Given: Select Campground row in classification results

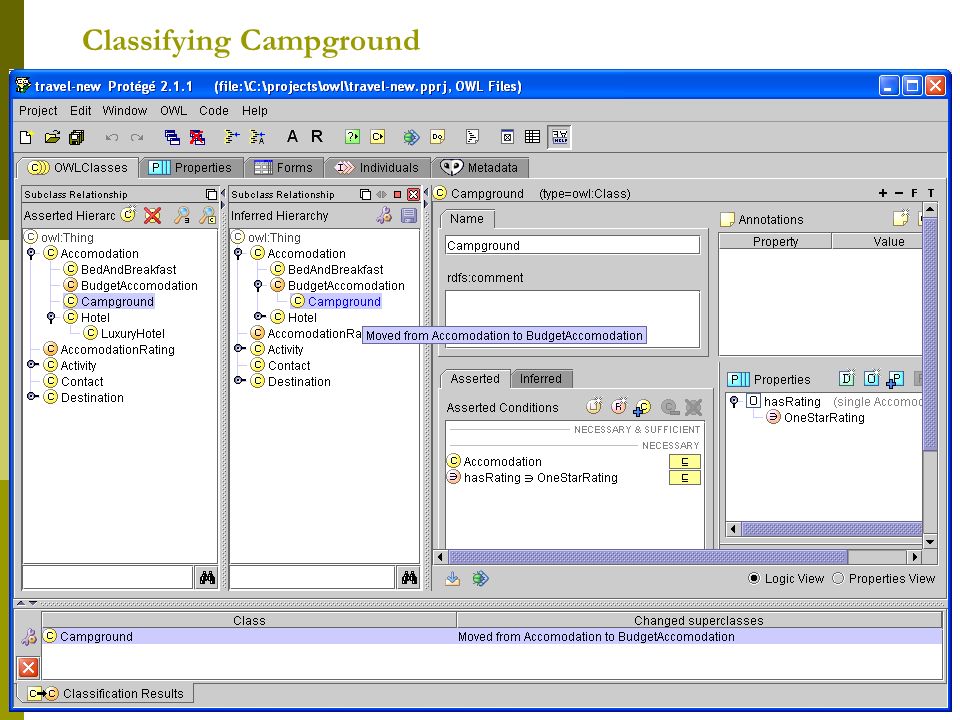Looking at the screenshot, I should pyautogui.click(x=492, y=637).
